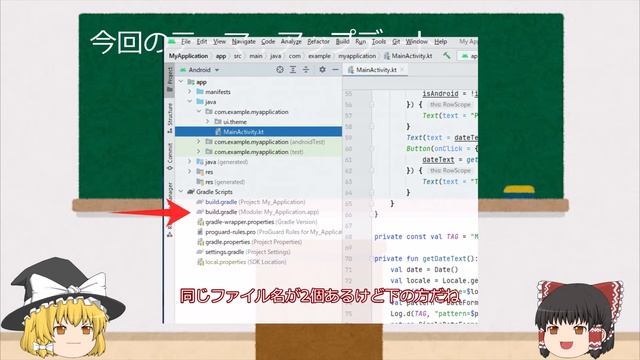The height and width of the screenshot is (360, 640).
Task: Open the Run menu
Action: [x=360, y=42]
